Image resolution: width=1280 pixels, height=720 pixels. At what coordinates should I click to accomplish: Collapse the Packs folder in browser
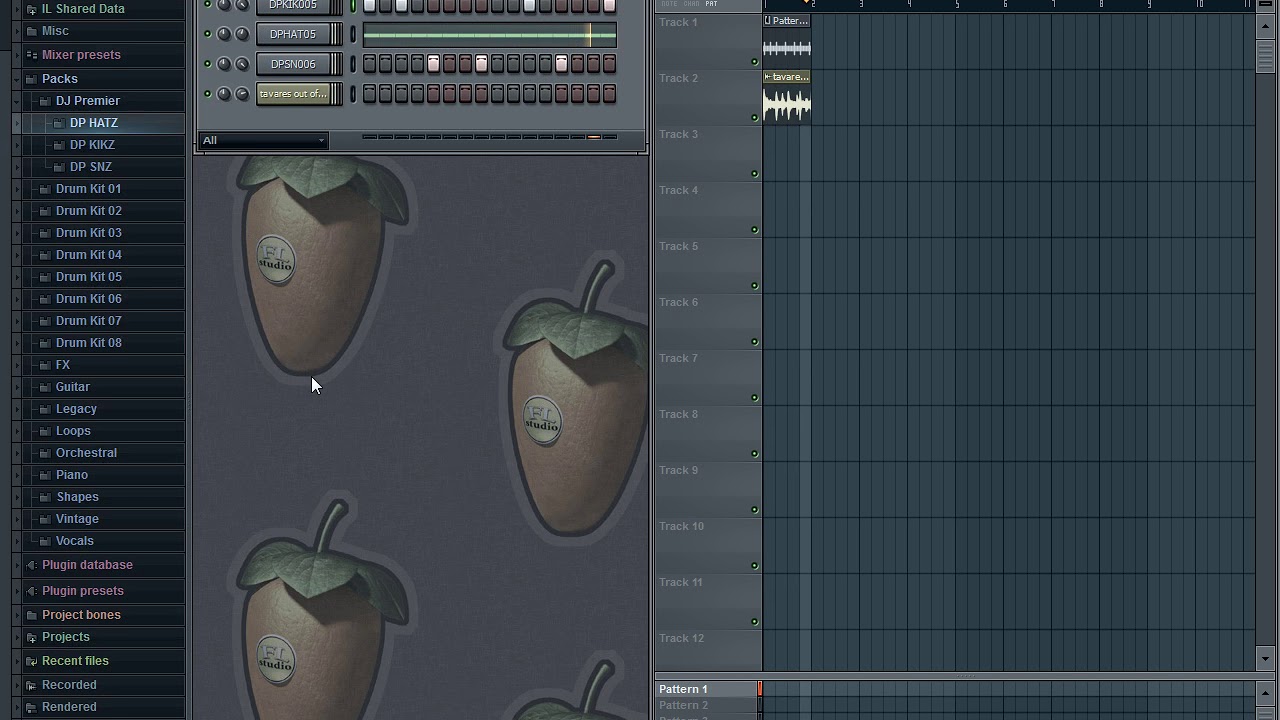[17, 79]
